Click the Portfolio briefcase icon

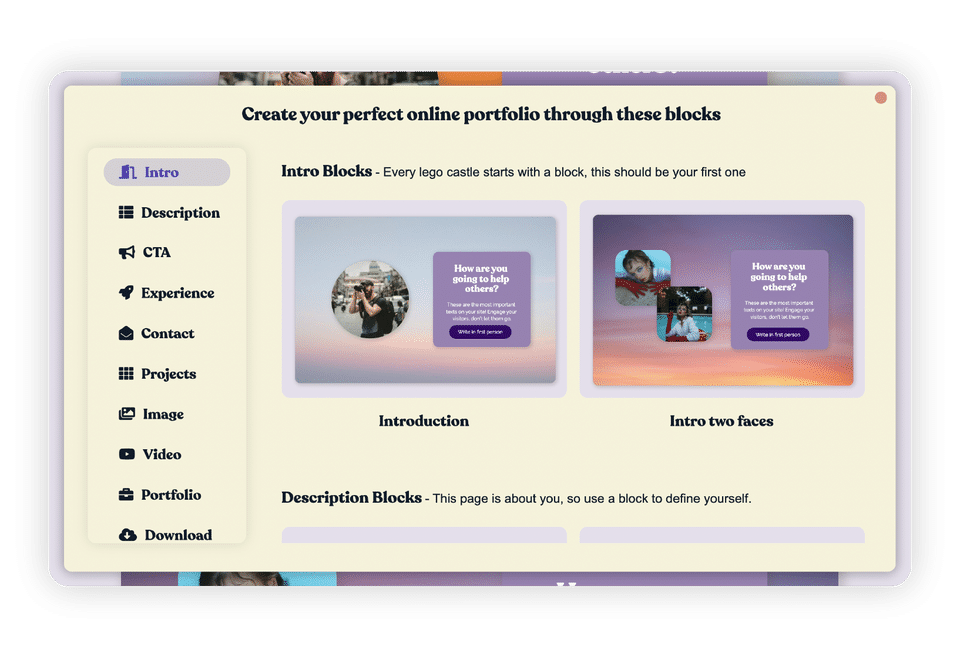click(126, 495)
